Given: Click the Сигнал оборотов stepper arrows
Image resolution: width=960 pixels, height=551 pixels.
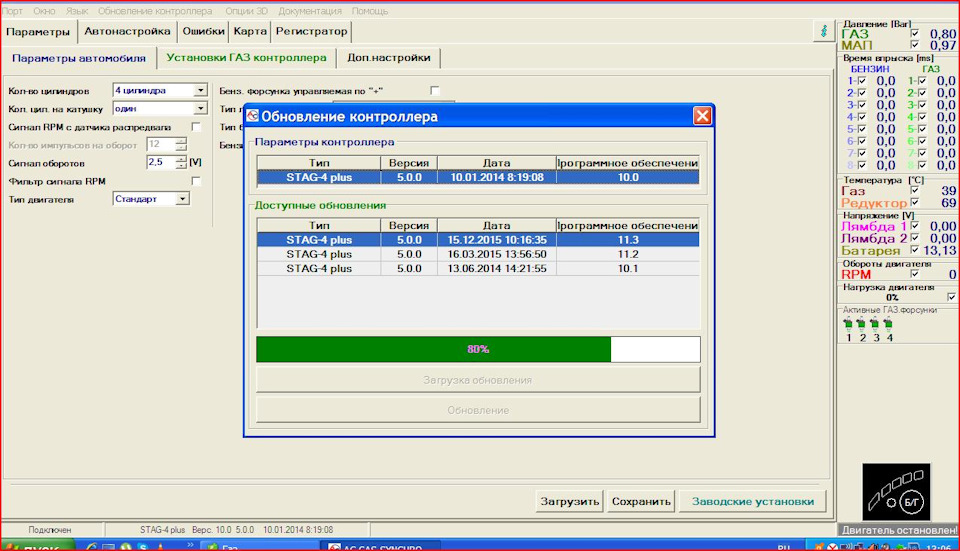Looking at the screenshot, I should tap(181, 162).
